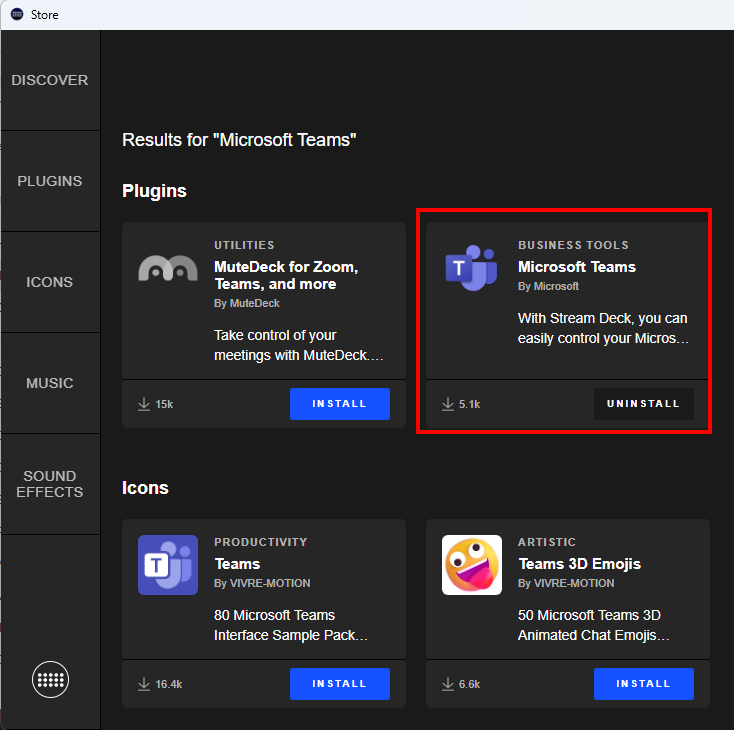The image size is (734, 730).
Task: Install the Teams 3D Emojis pack
Action: 644,684
